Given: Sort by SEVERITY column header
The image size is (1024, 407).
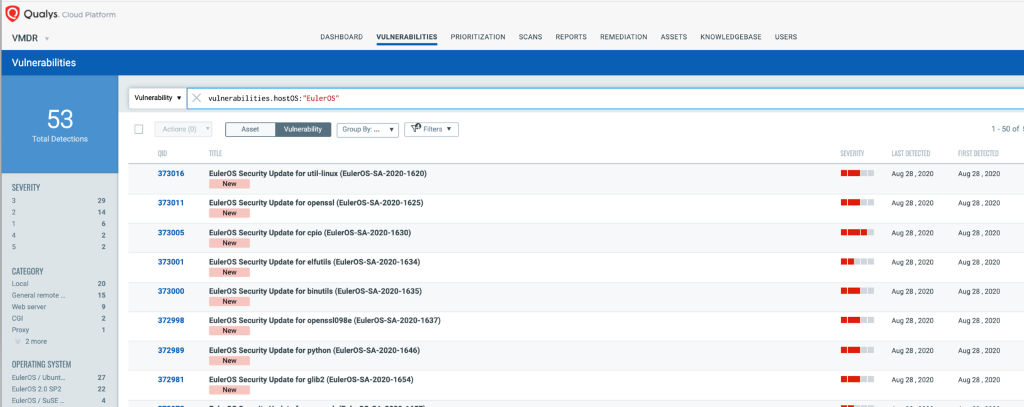Looking at the screenshot, I should [x=852, y=154].
